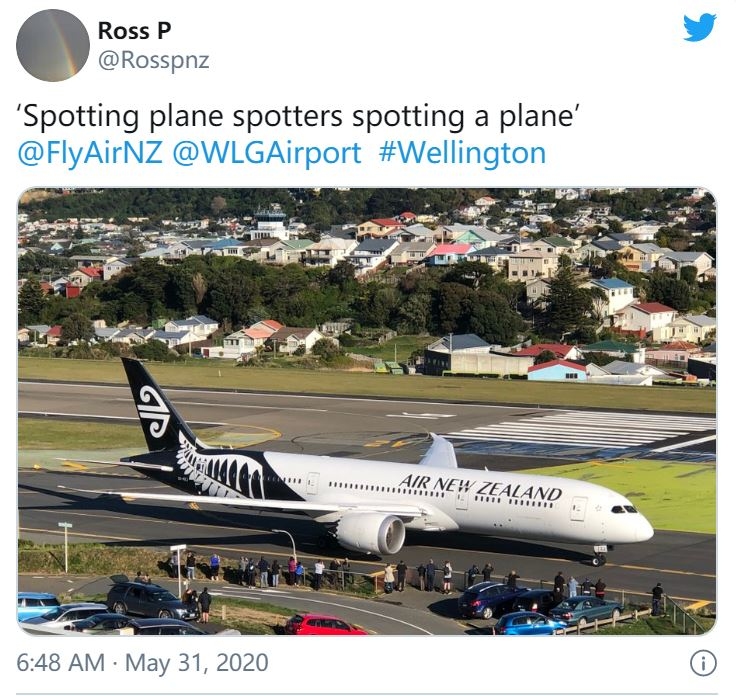
Task: Click the AIR NEW ZEALAND lettering on fuselage
Action: tap(481, 487)
